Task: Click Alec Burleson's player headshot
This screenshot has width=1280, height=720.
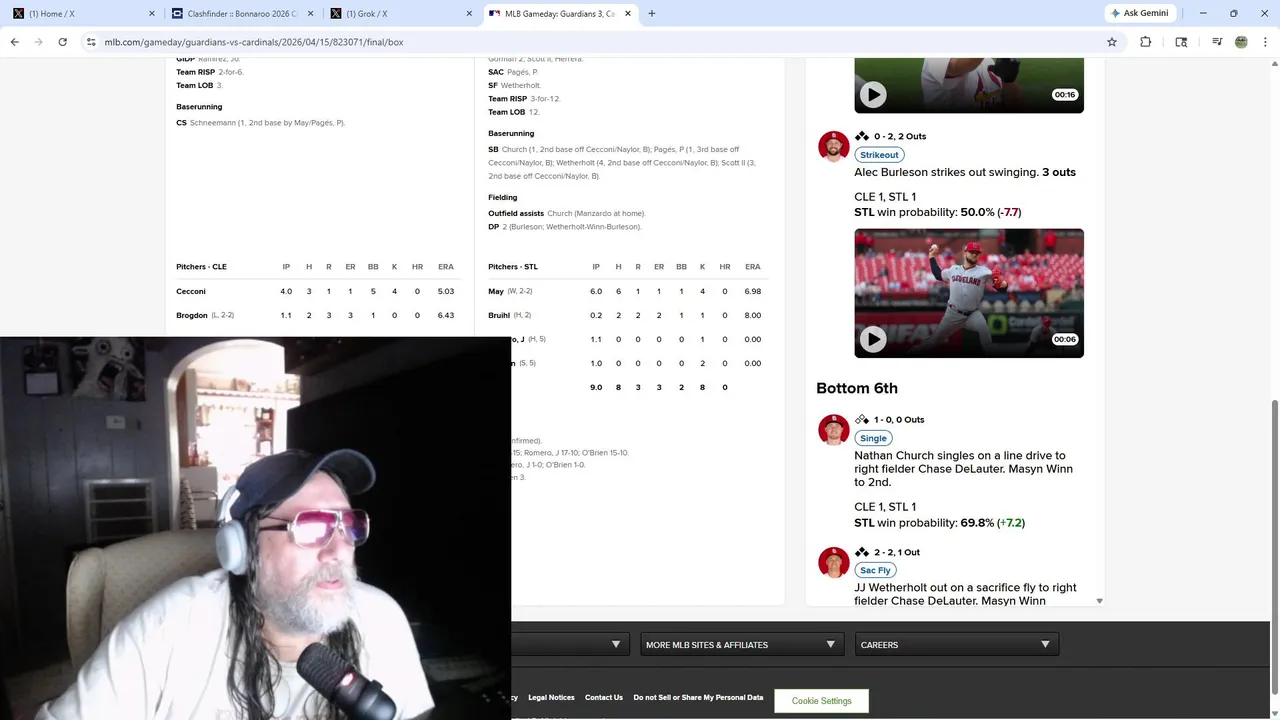Action: (x=833, y=146)
